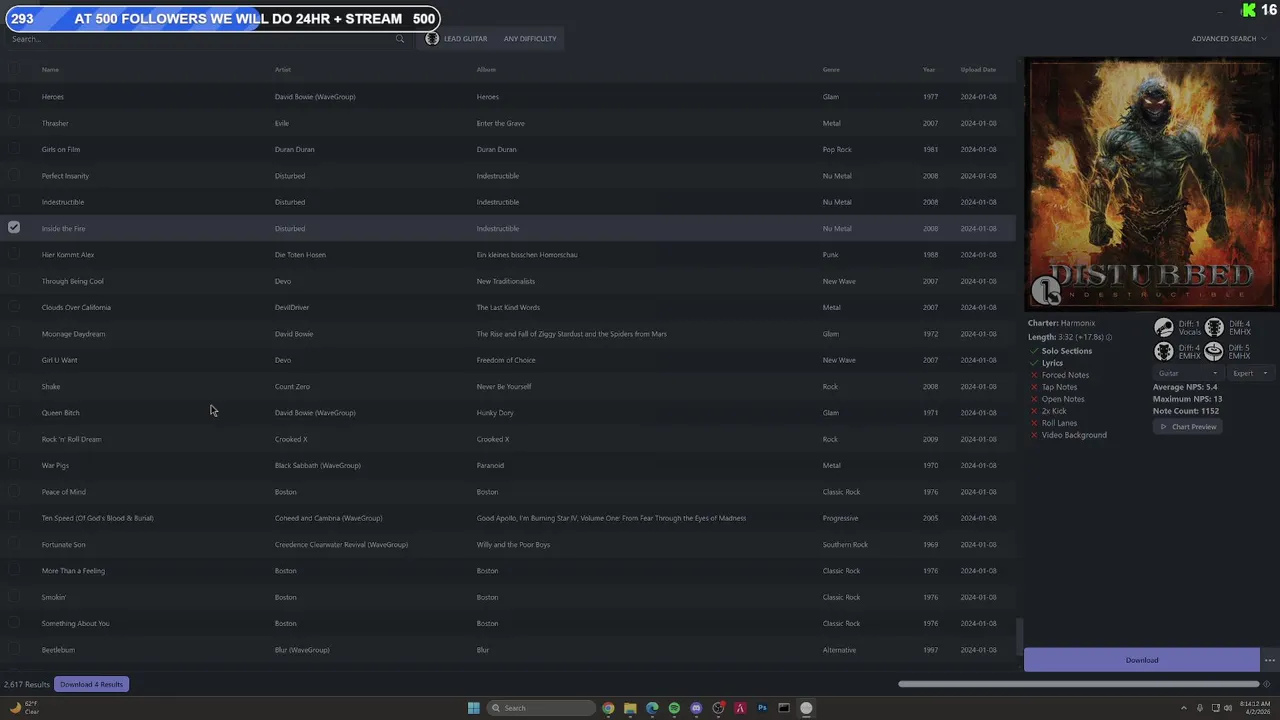Image resolution: width=1280 pixels, height=720 pixels.
Task: Click the microphone icon in the system tray
Action: tap(1200, 708)
